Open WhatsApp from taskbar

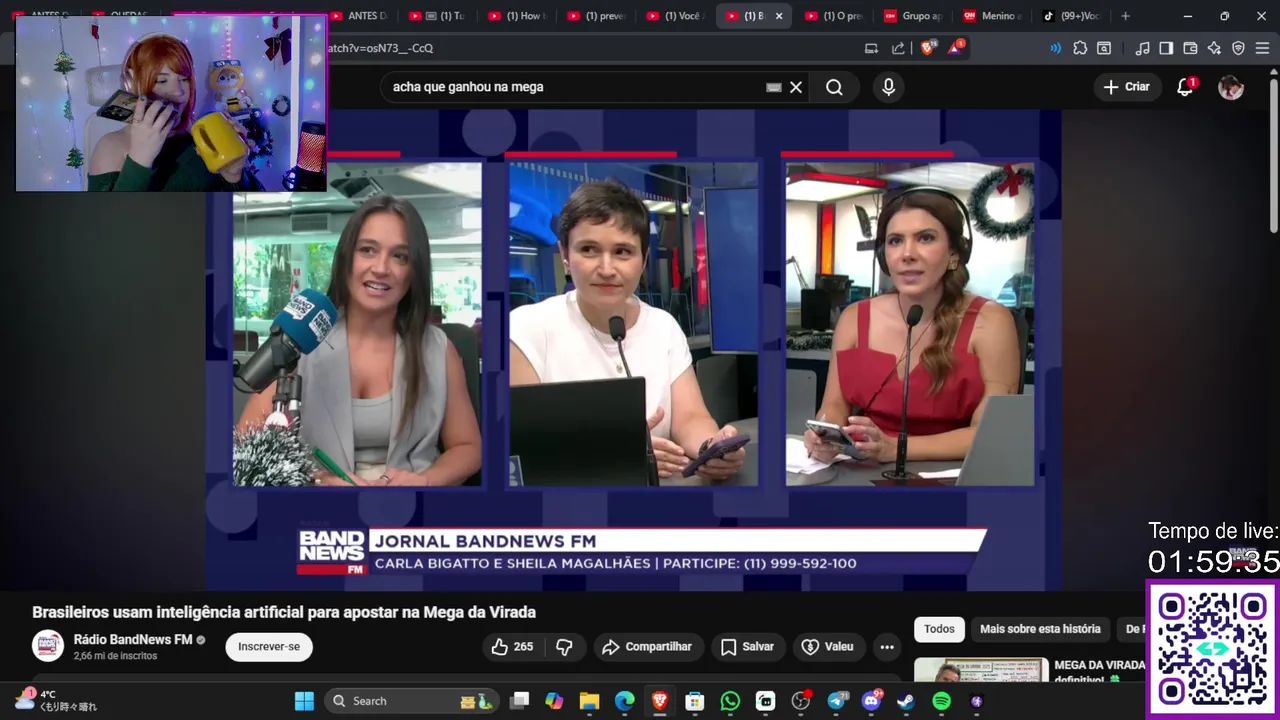tap(730, 701)
